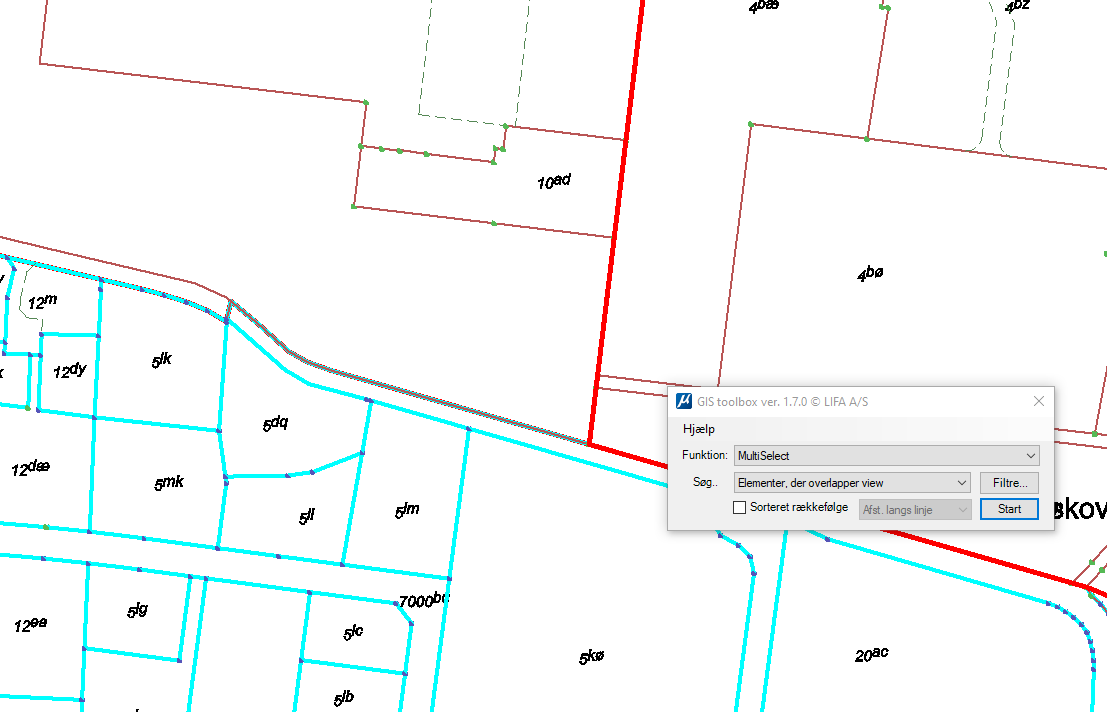The height and width of the screenshot is (712, 1107).
Task: Click parcel label 4bø on the map
Action: [870, 273]
